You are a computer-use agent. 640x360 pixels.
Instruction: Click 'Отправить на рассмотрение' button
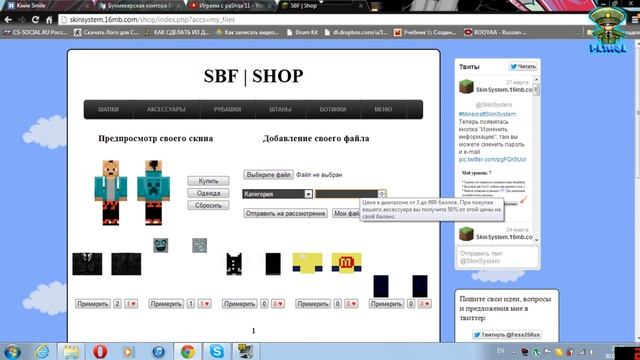[285, 213]
